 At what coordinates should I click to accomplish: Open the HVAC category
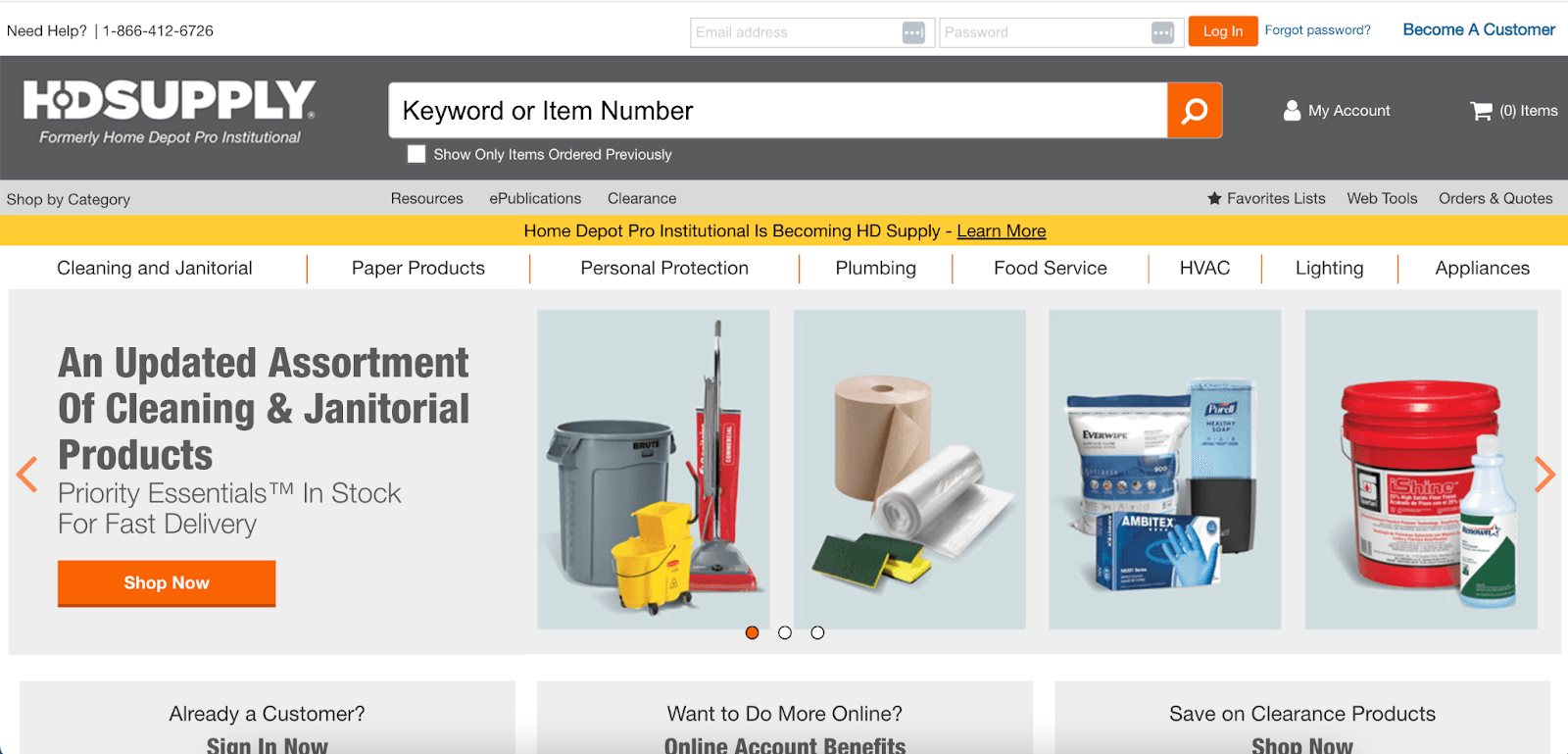(1204, 268)
